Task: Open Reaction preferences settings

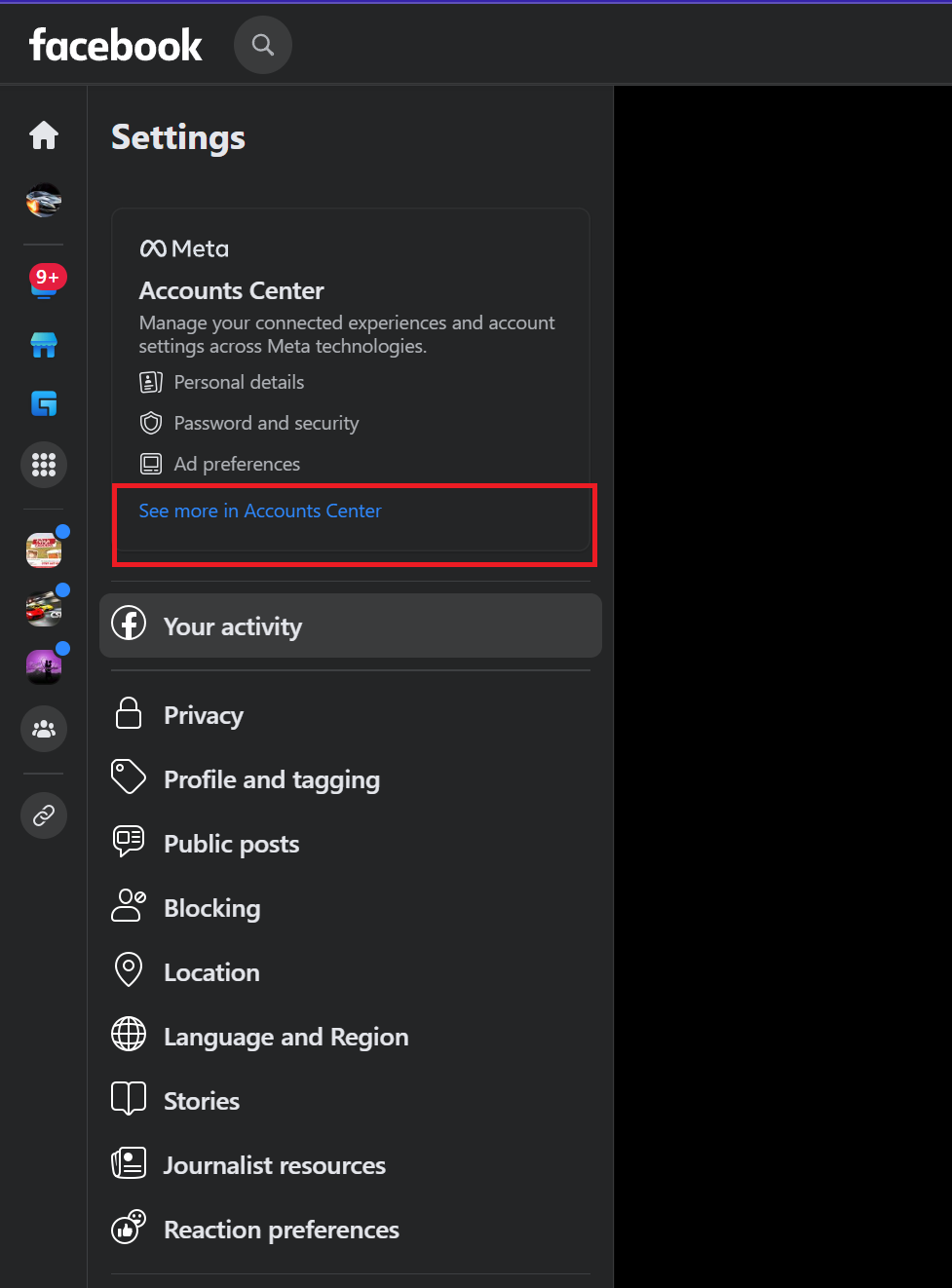Action: pos(351,1230)
